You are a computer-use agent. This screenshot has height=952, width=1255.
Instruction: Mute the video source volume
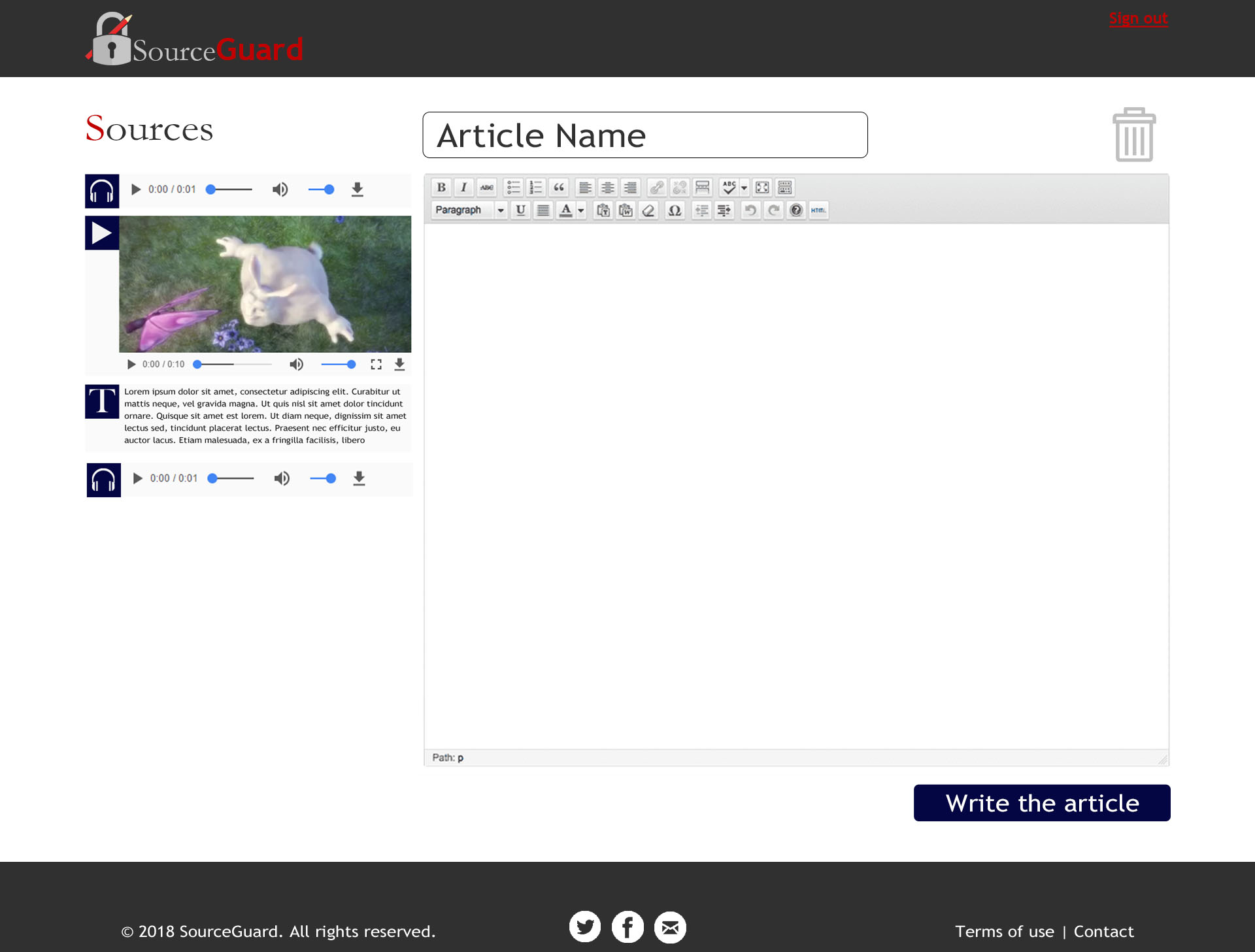[297, 364]
